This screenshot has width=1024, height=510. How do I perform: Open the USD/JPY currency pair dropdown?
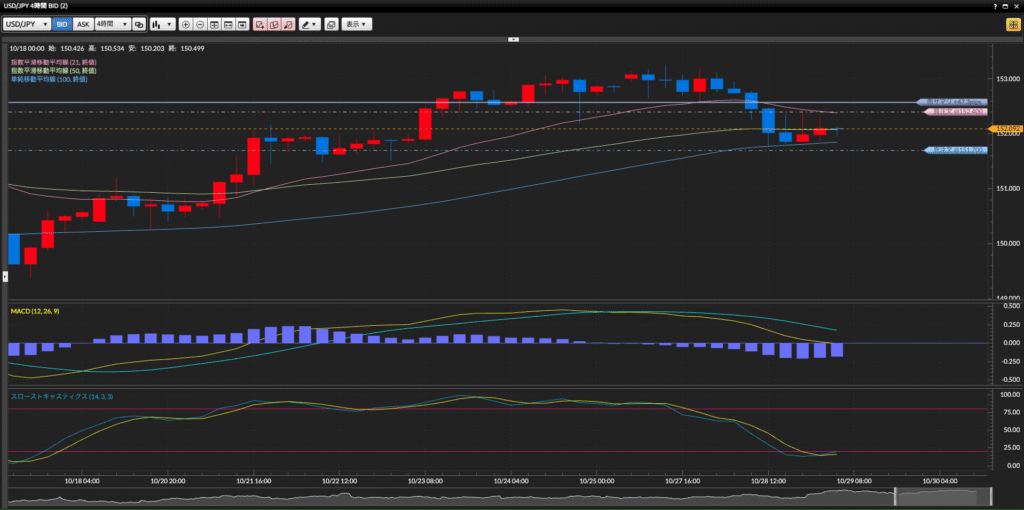(x=27, y=23)
